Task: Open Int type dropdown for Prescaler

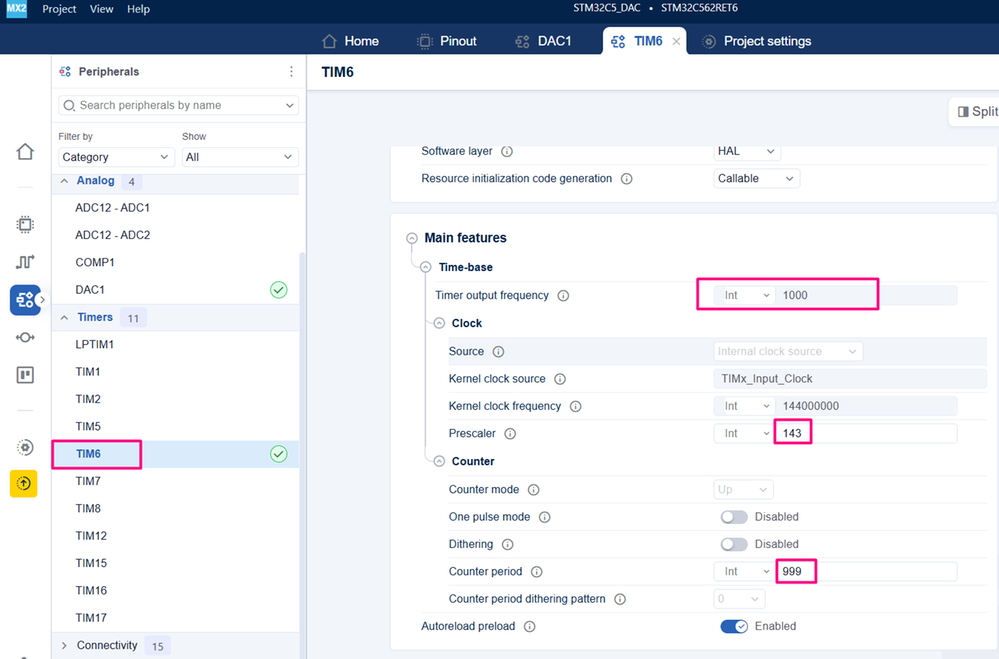Action: [744, 433]
